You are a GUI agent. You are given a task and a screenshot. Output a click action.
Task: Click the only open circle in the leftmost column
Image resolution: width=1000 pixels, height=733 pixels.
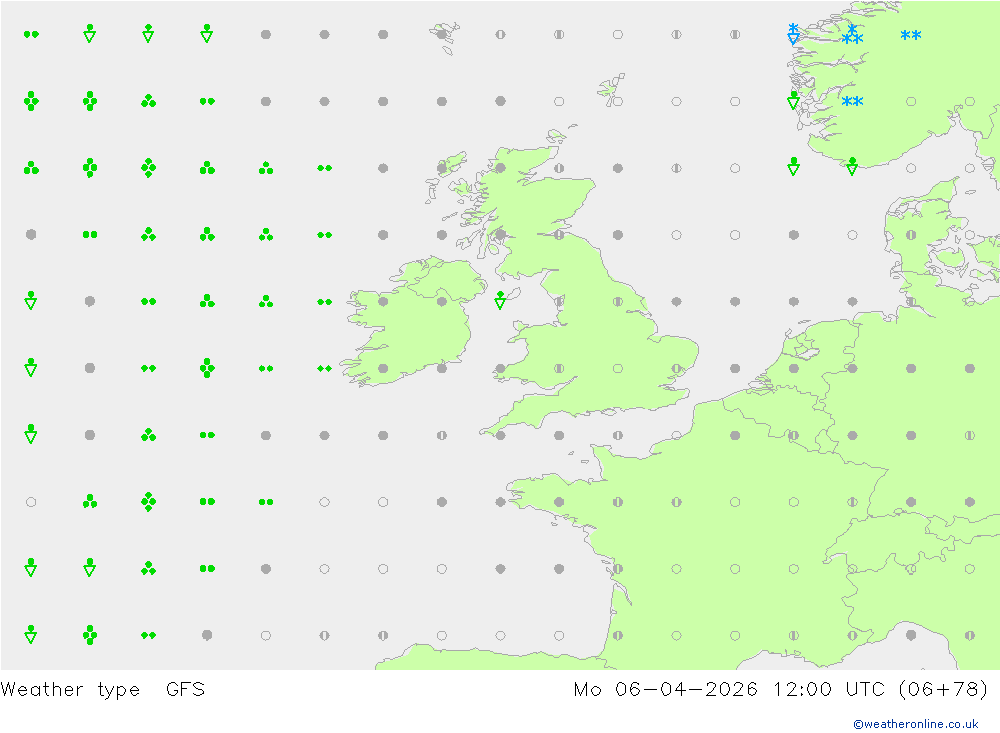[x=31, y=502]
